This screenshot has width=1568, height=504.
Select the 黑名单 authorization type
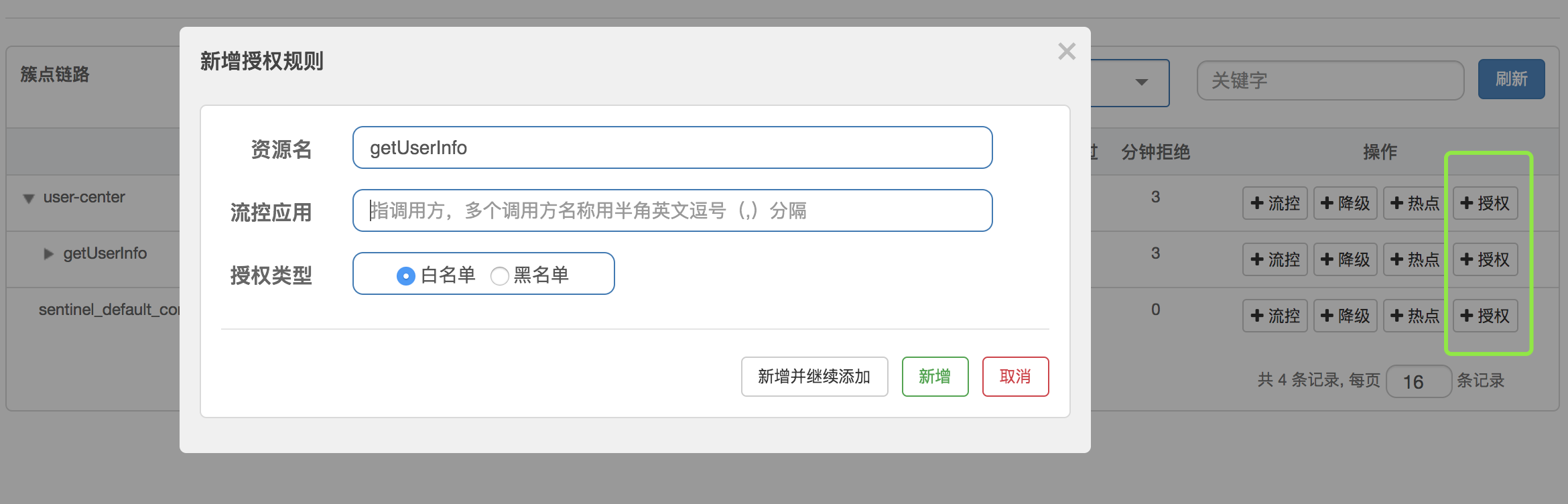click(x=499, y=275)
